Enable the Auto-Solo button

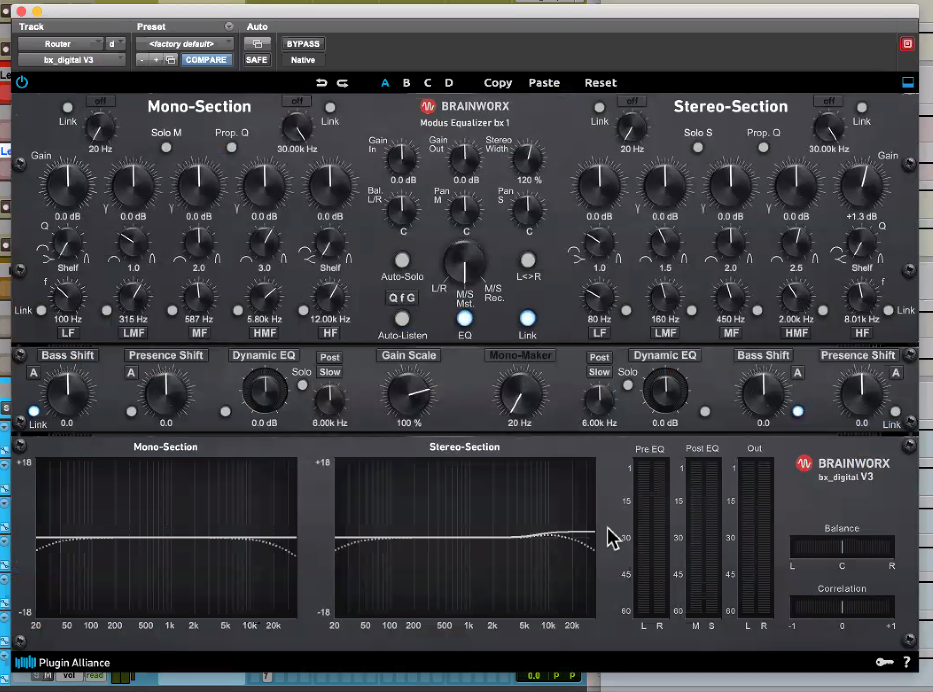[x=402, y=260]
